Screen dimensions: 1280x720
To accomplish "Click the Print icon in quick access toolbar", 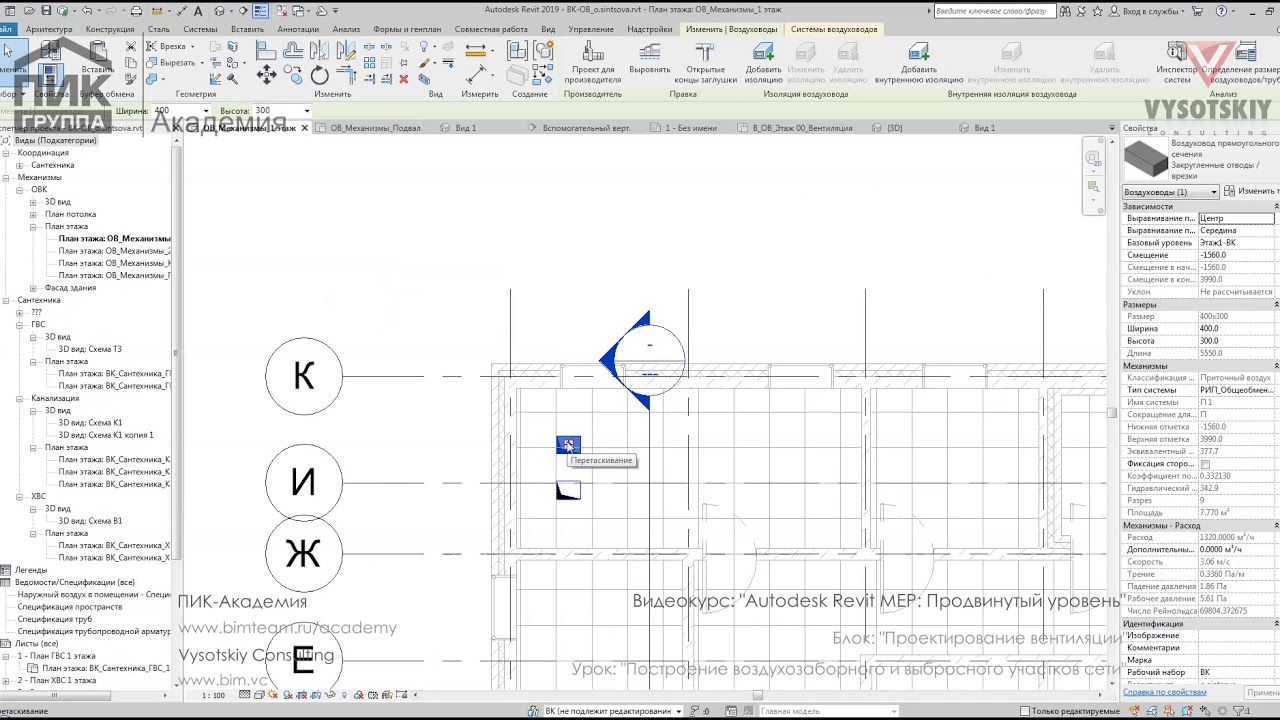I will (136, 11).
